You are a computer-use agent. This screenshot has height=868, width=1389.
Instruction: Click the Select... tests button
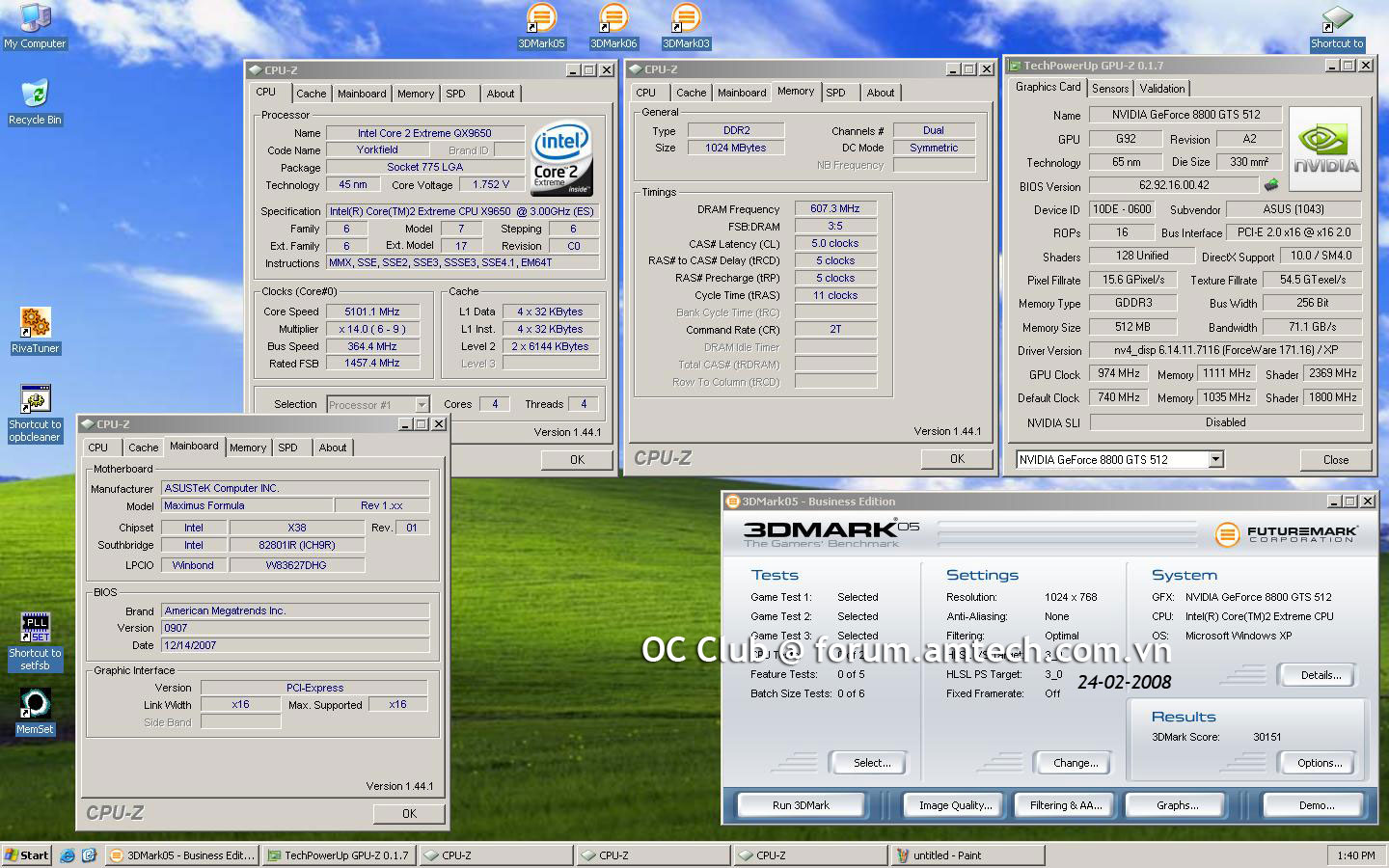[x=872, y=763]
